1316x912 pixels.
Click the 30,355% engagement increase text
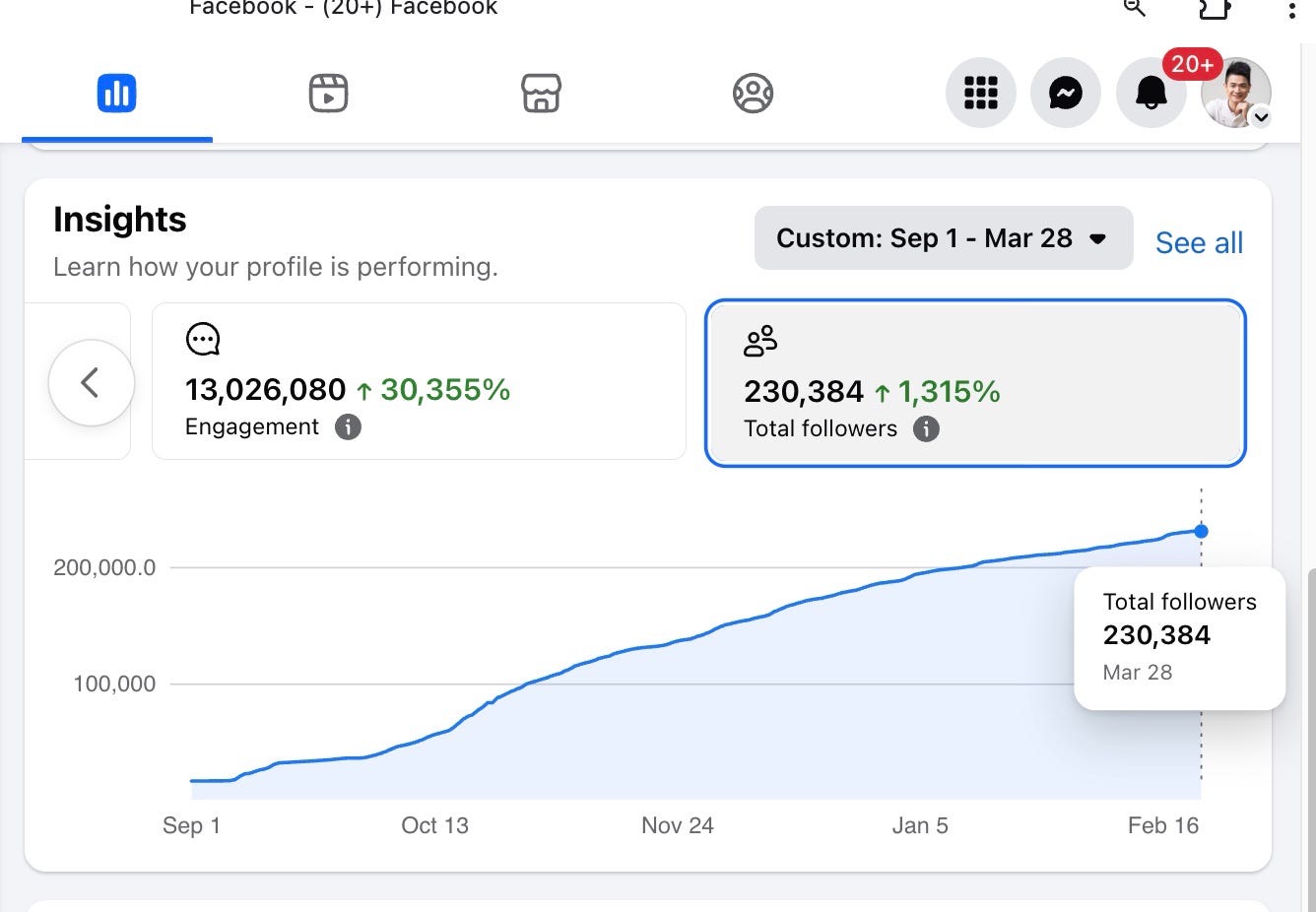tap(445, 390)
